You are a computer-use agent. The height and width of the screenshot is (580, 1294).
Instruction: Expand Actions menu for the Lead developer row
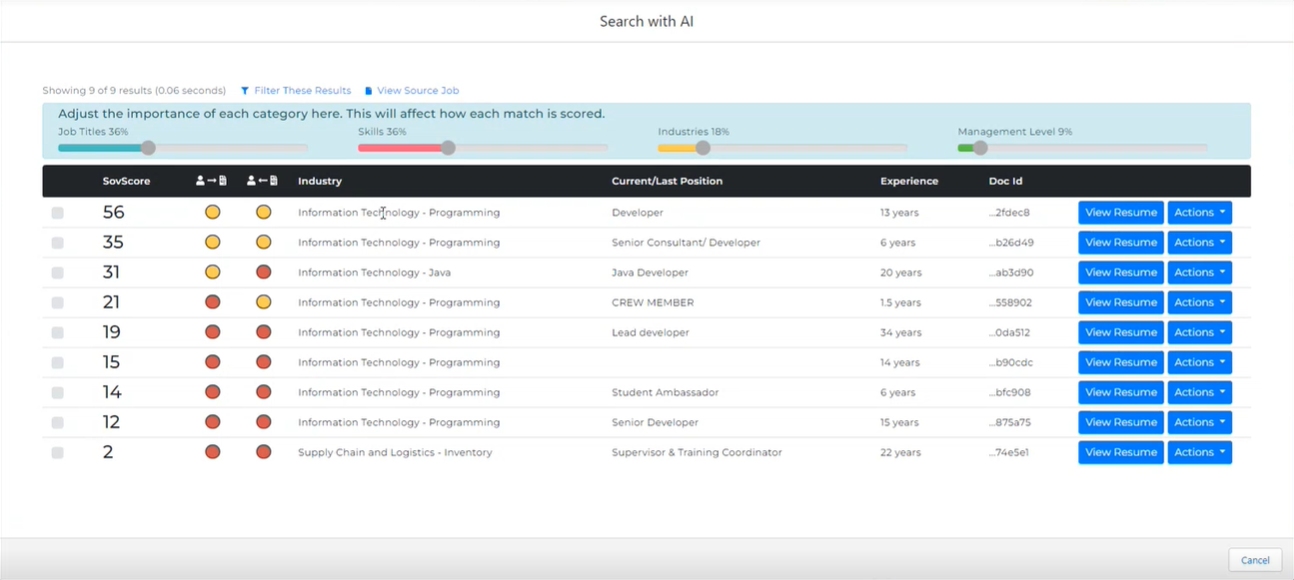tap(1199, 332)
